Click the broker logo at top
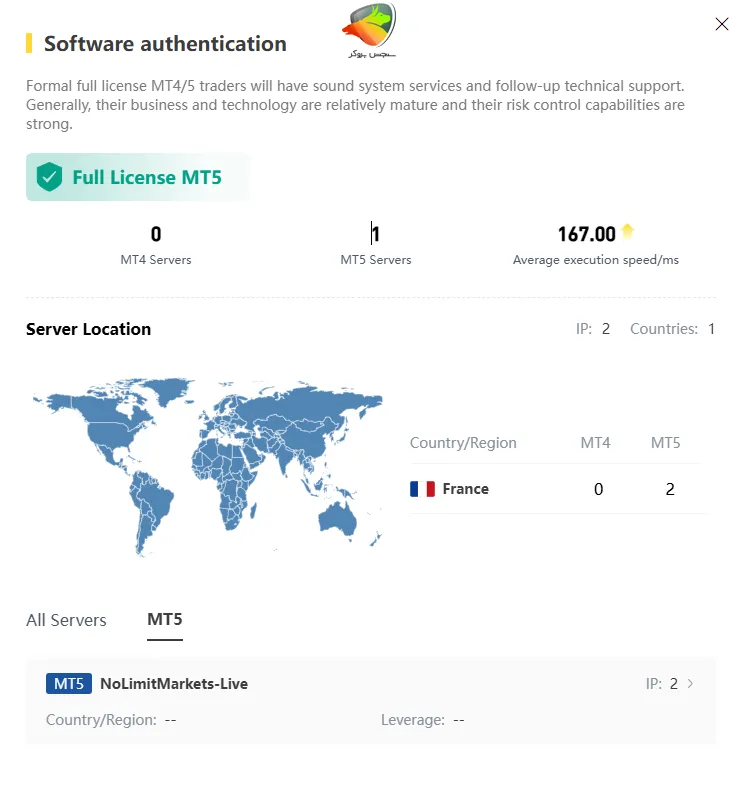 coord(369,30)
